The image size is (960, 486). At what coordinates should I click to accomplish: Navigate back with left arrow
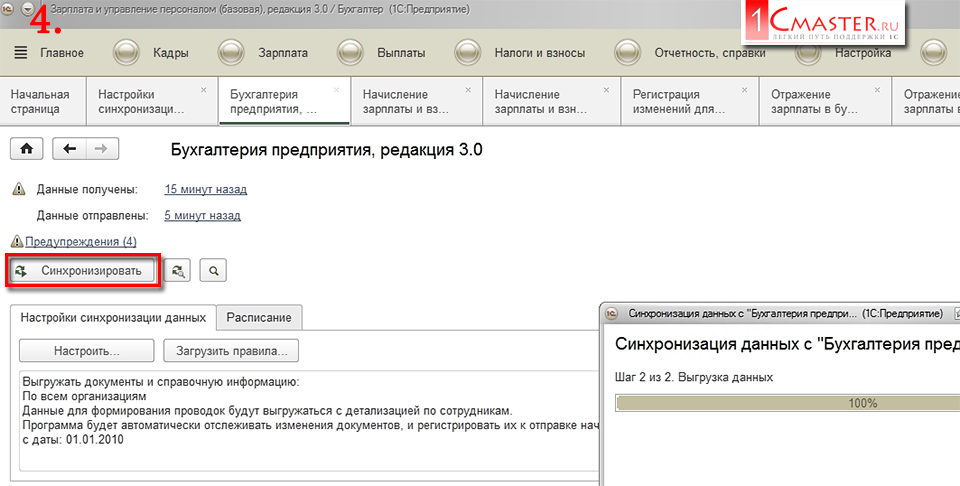tap(70, 149)
